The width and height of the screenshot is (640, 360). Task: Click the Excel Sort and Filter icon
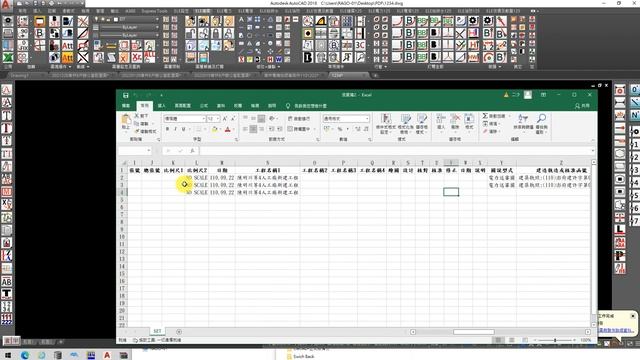[523, 119]
